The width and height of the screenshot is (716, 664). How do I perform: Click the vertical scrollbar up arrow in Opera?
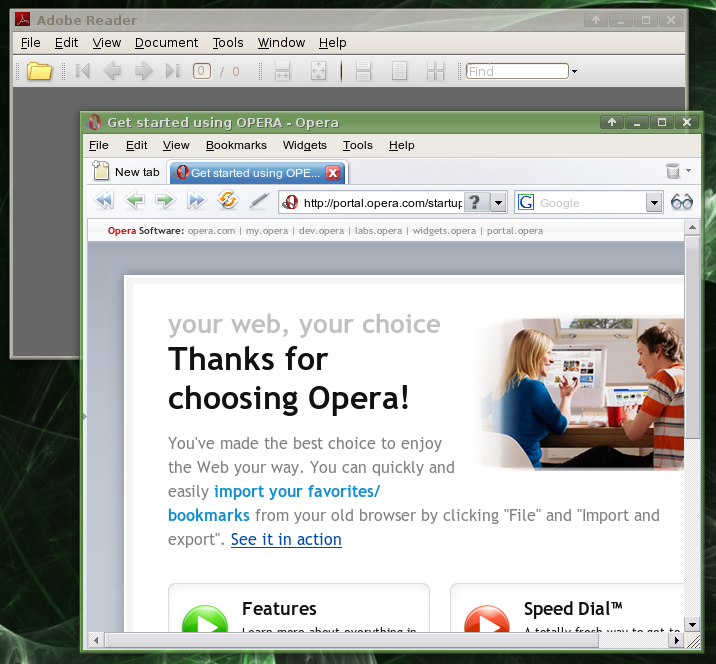tap(692, 227)
